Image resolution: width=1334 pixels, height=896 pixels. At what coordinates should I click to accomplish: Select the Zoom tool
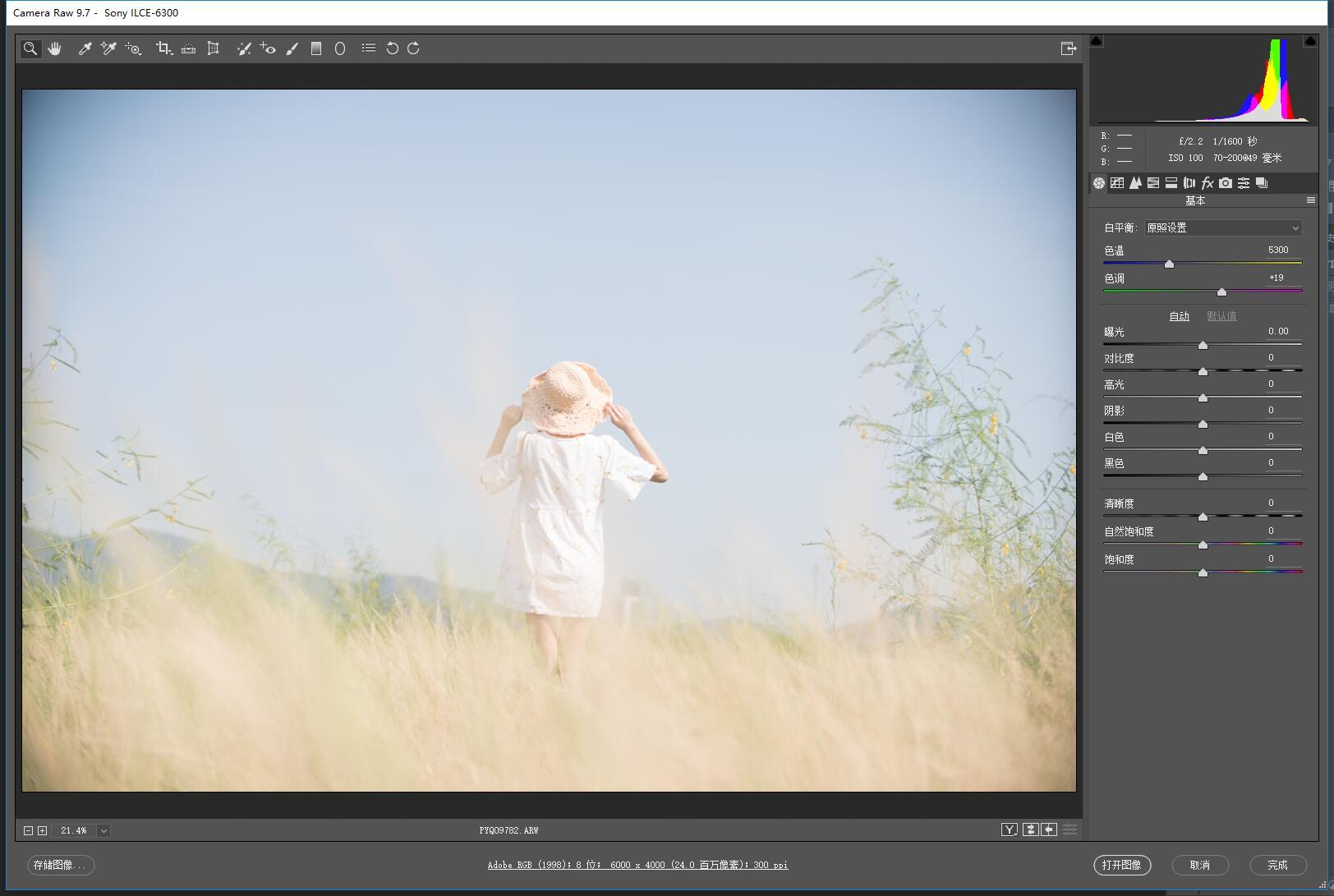point(30,48)
